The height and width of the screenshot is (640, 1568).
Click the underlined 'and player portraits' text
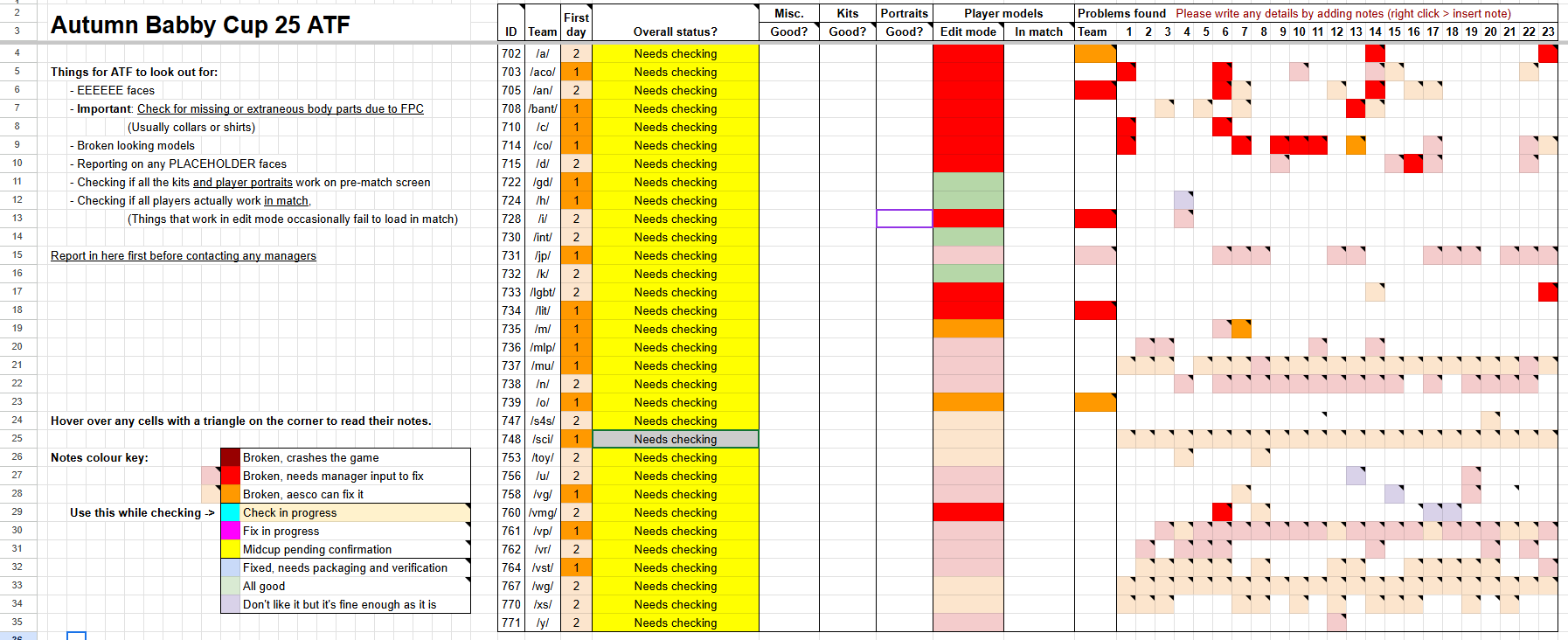coord(243,182)
